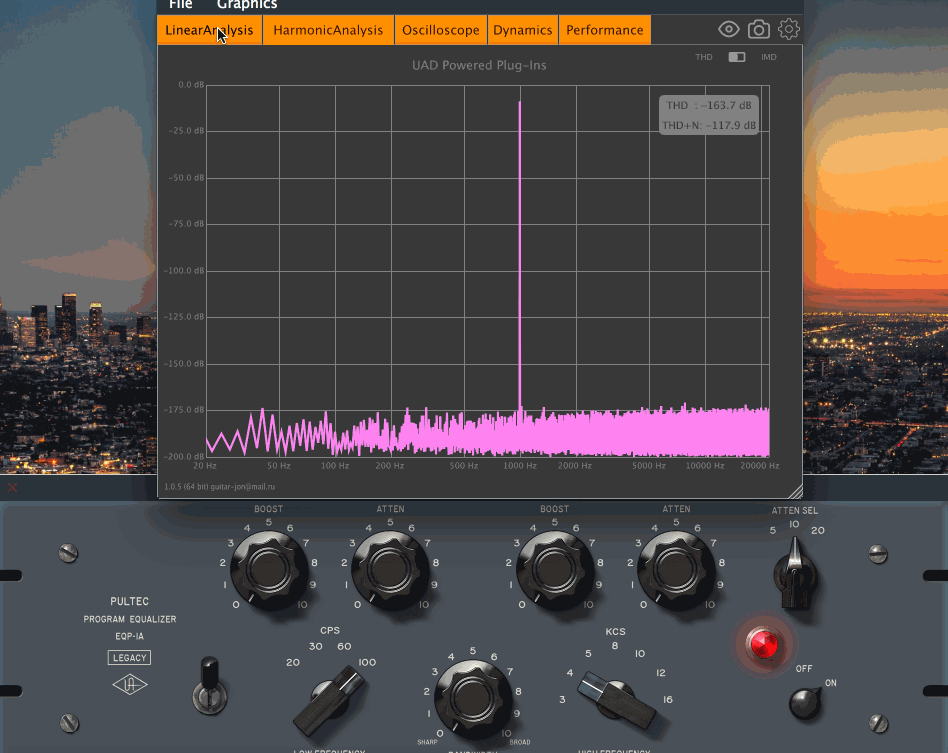Click the ATTEN SEL selector knob
Viewport: 948px width, 753px height.
pos(795,573)
